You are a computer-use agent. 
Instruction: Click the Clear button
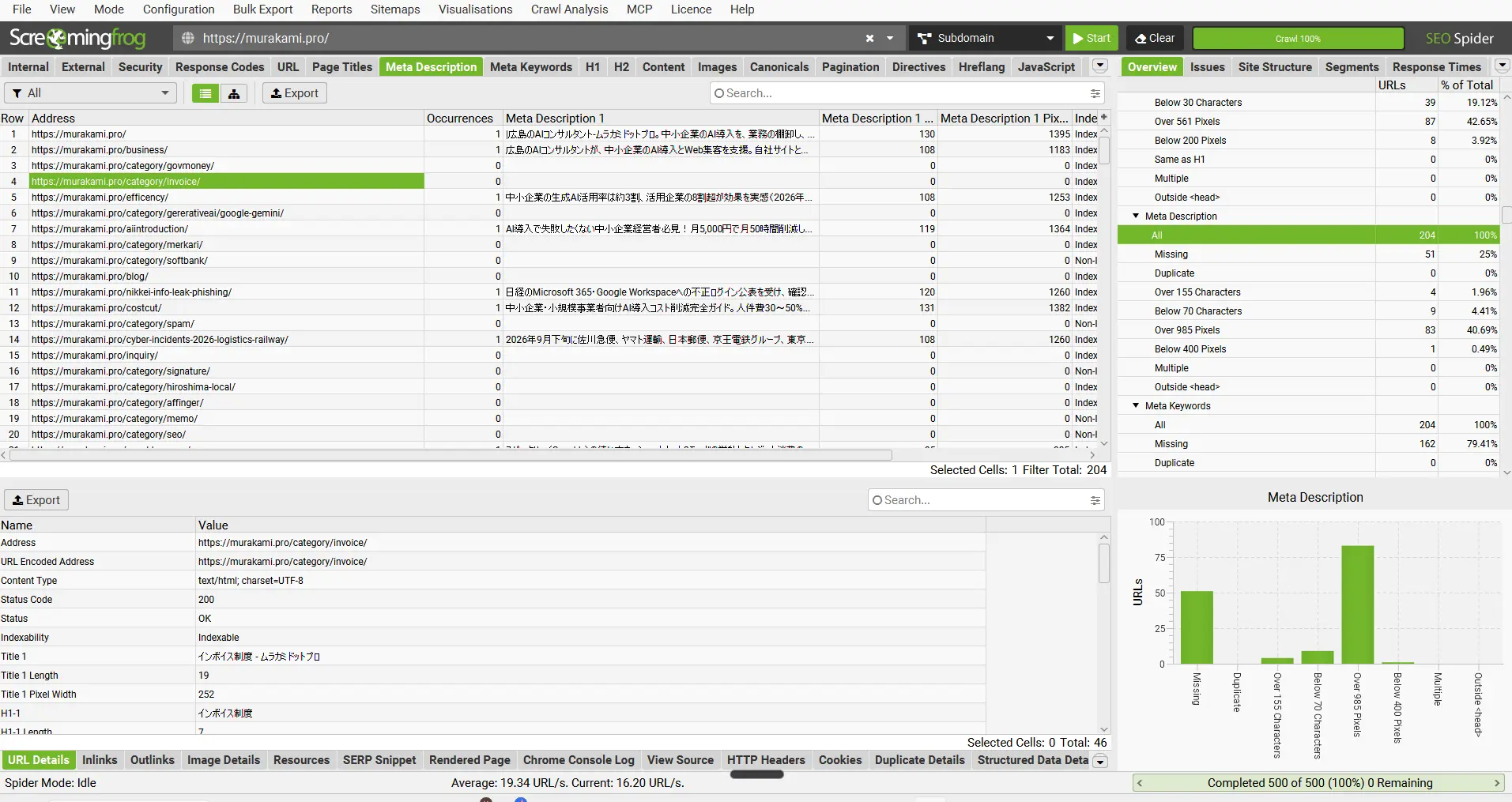pos(1156,38)
